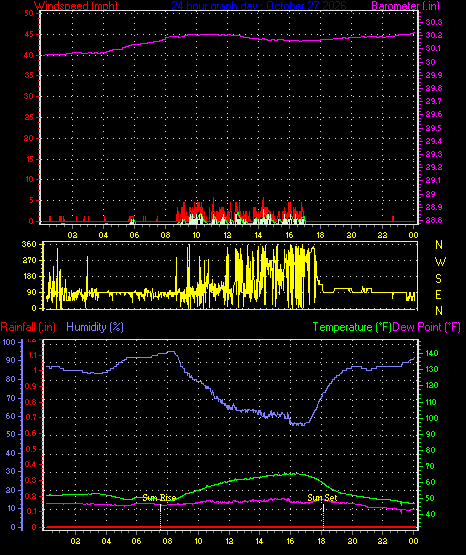This screenshot has height=555, width=466.
Task: Click the W compass direction letter
Action: (x=440, y=262)
